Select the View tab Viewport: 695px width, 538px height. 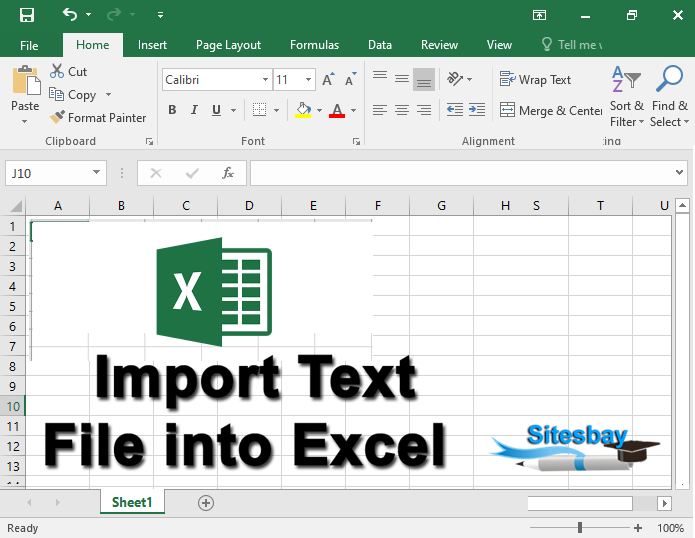499,45
